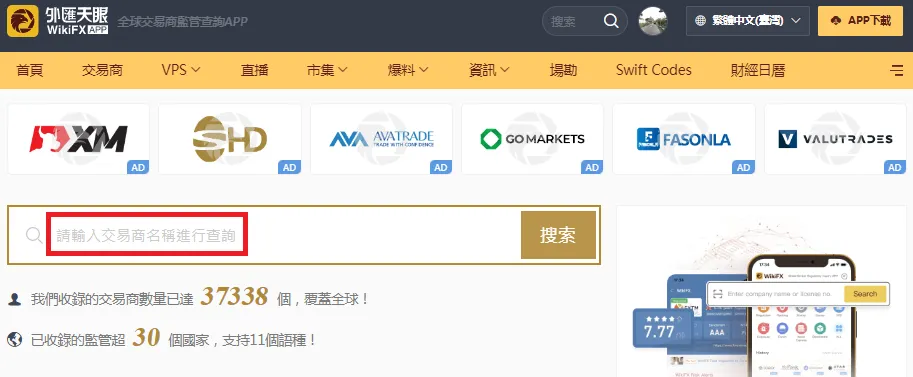The height and width of the screenshot is (377, 913).
Task: Open the AvaTrade ad banner
Action: (x=381, y=139)
